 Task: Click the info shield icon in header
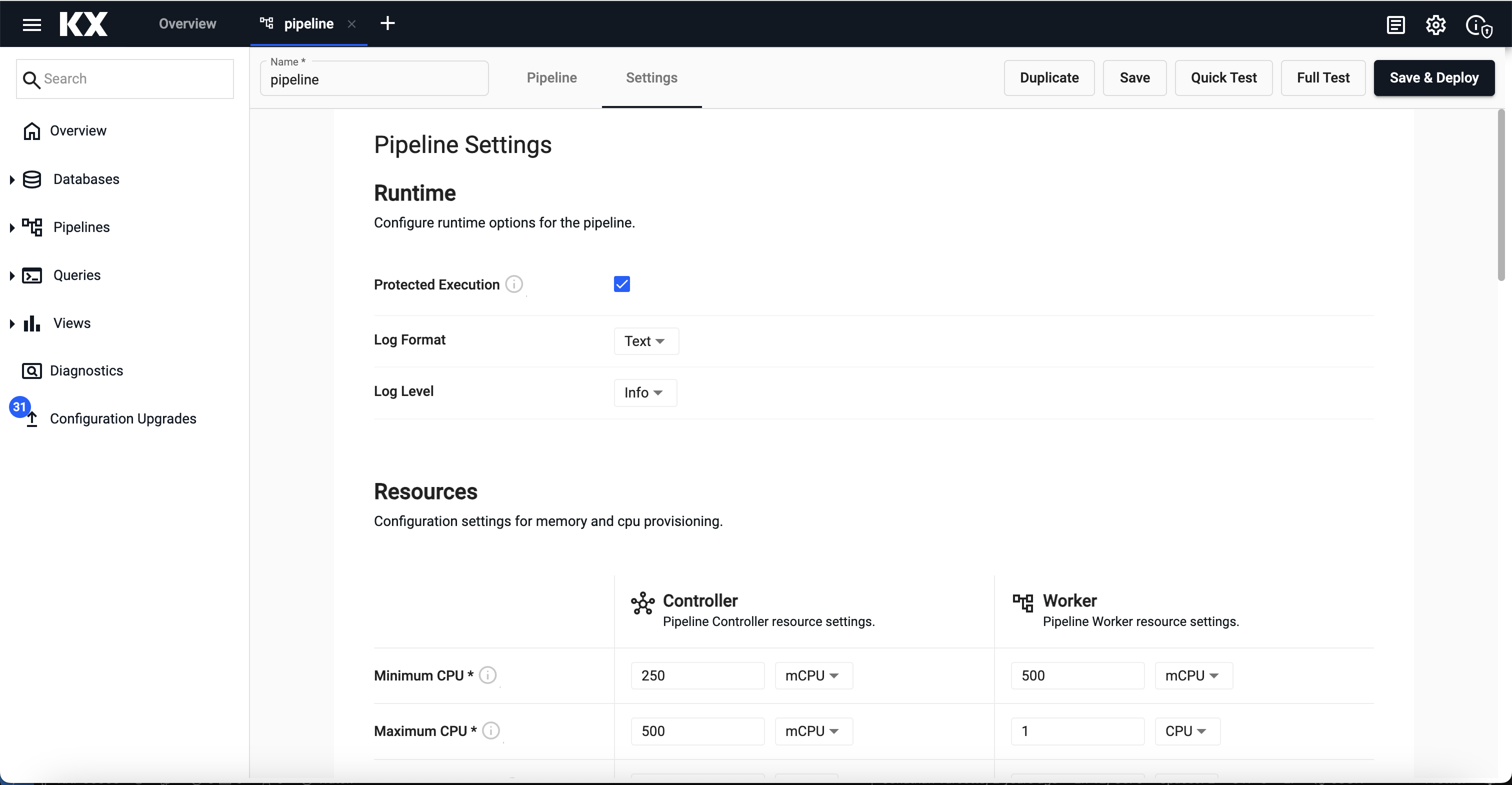(x=1478, y=26)
